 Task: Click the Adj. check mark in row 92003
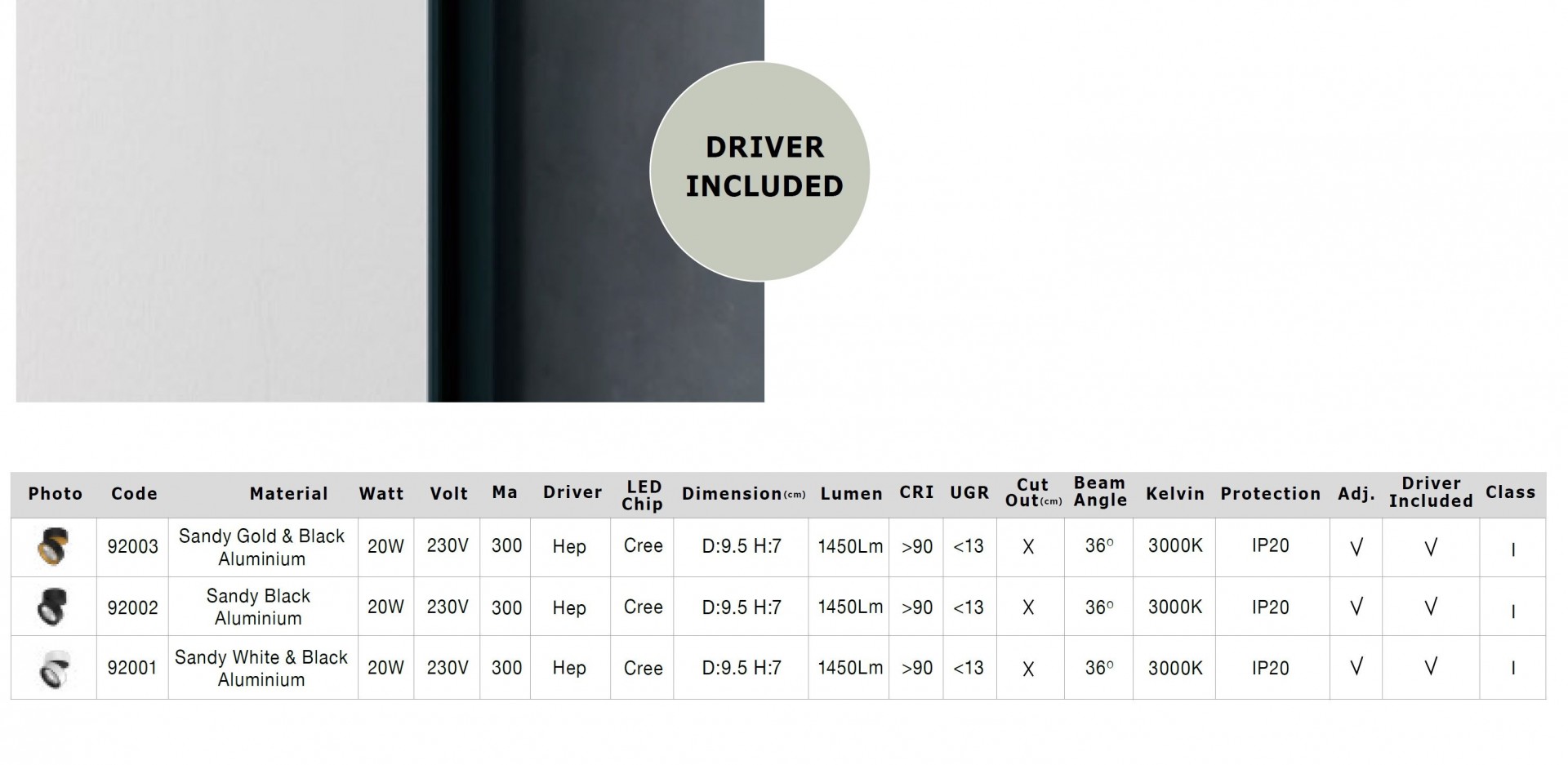1356,547
